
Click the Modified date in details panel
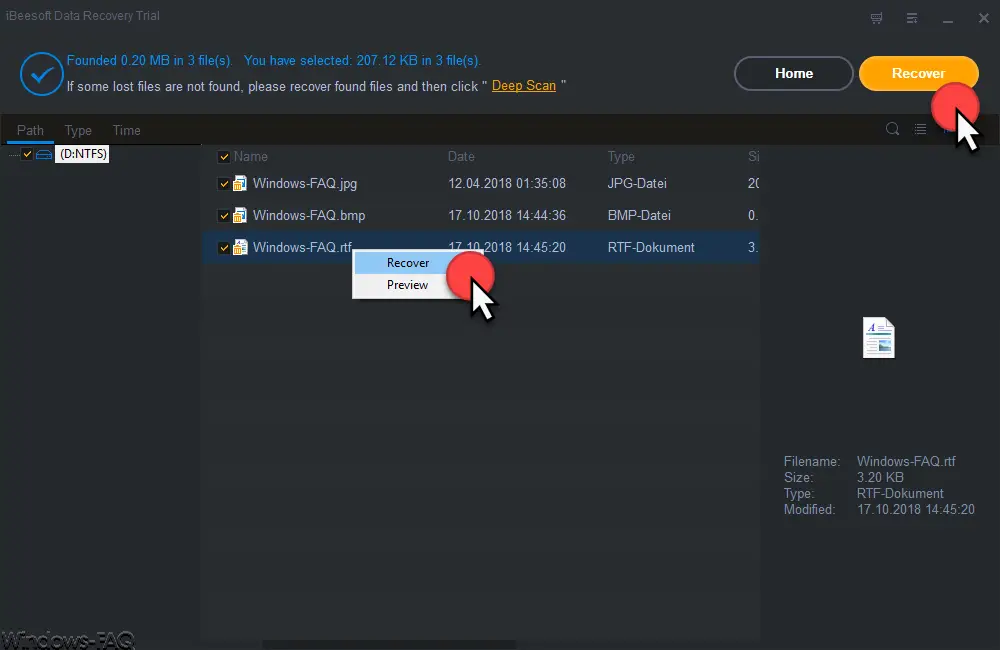click(916, 510)
